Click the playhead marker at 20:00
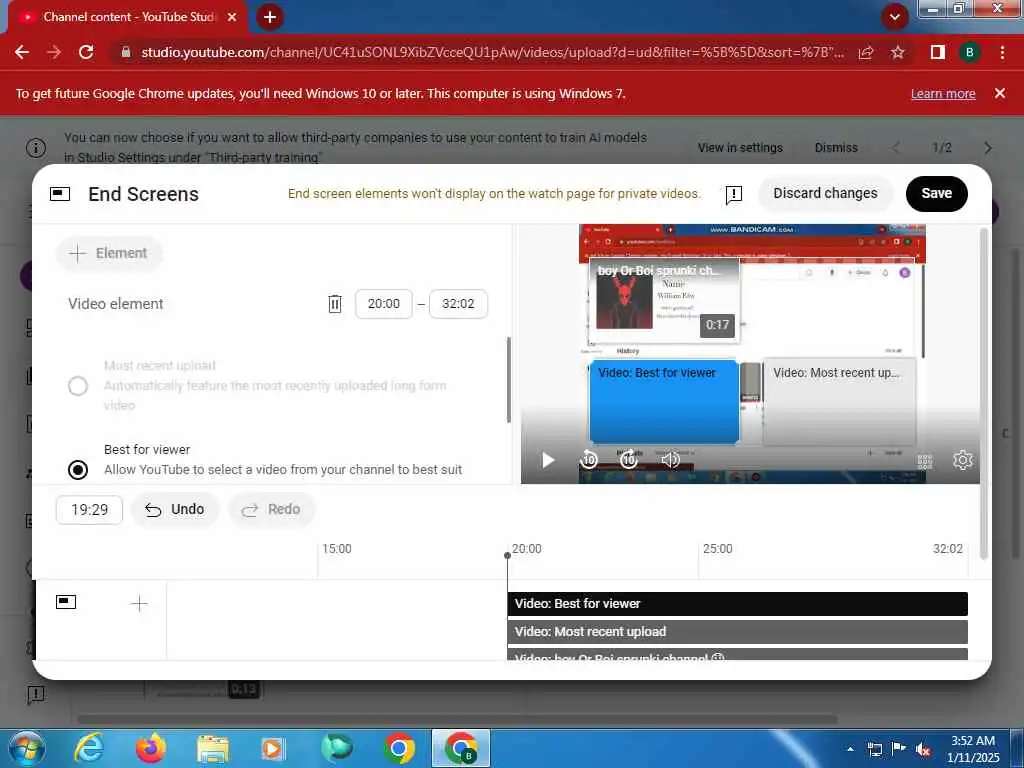This screenshot has width=1024, height=768. [507, 556]
